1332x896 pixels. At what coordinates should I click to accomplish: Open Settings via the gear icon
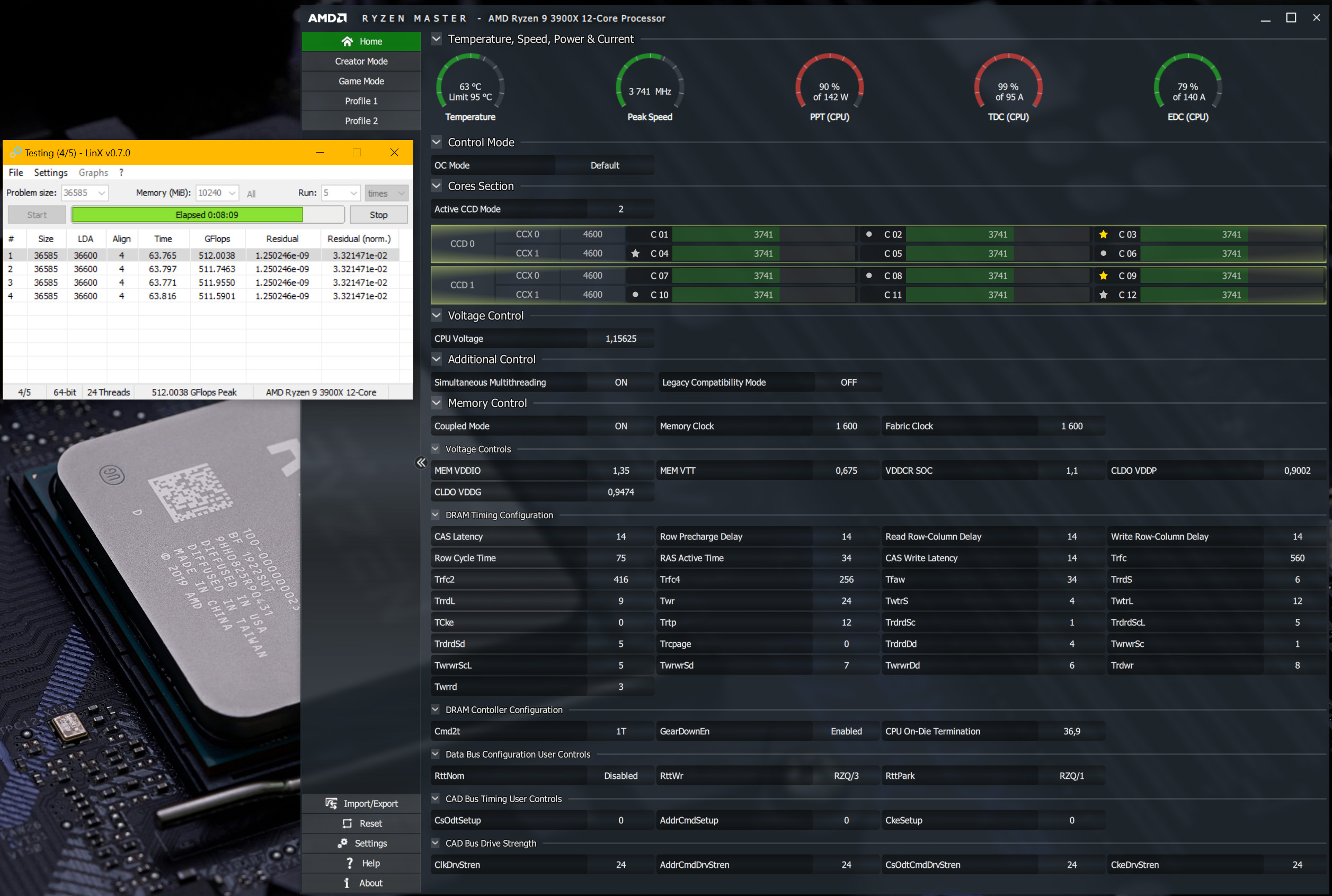tap(342, 844)
